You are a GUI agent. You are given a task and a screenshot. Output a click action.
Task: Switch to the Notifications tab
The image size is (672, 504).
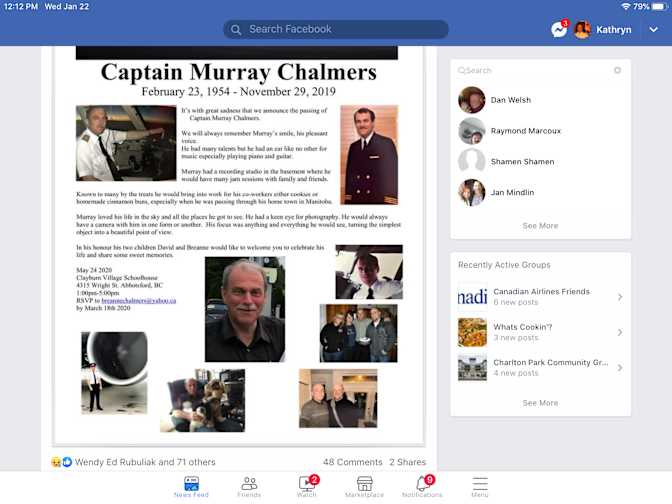pyautogui.click(x=422, y=487)
